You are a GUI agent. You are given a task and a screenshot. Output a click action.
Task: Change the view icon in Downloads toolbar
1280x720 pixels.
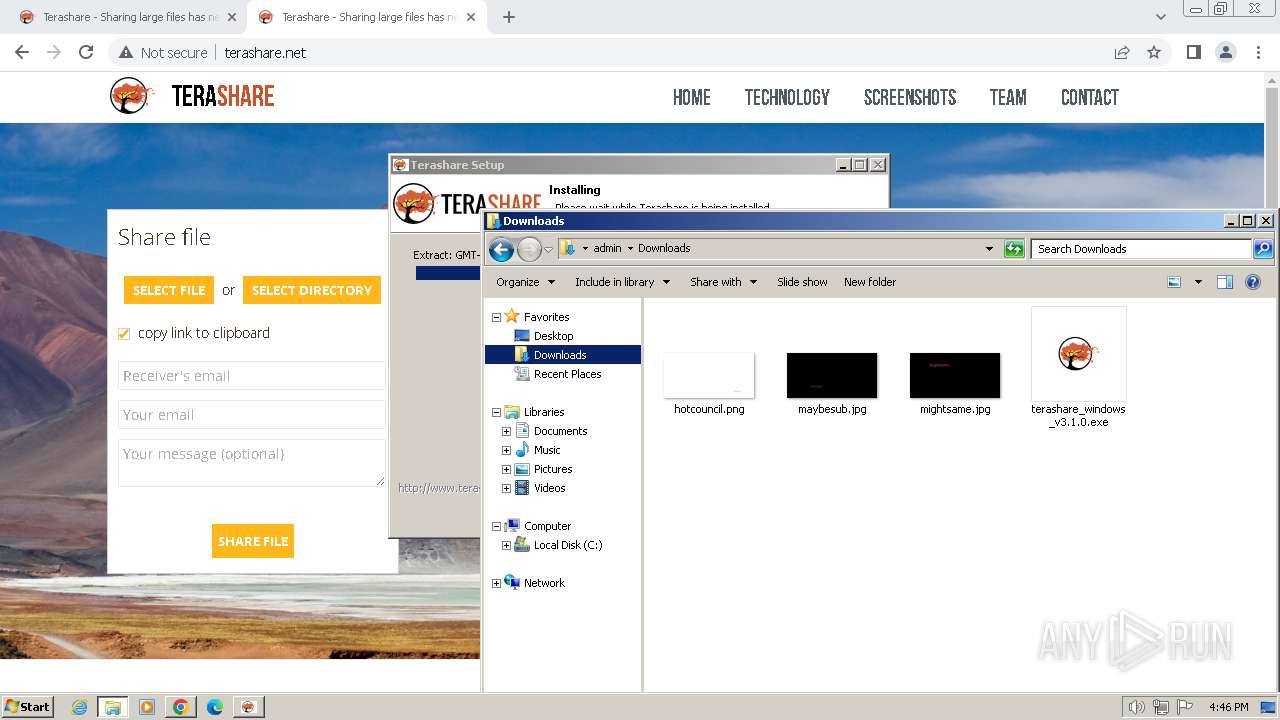(1174, 282)
